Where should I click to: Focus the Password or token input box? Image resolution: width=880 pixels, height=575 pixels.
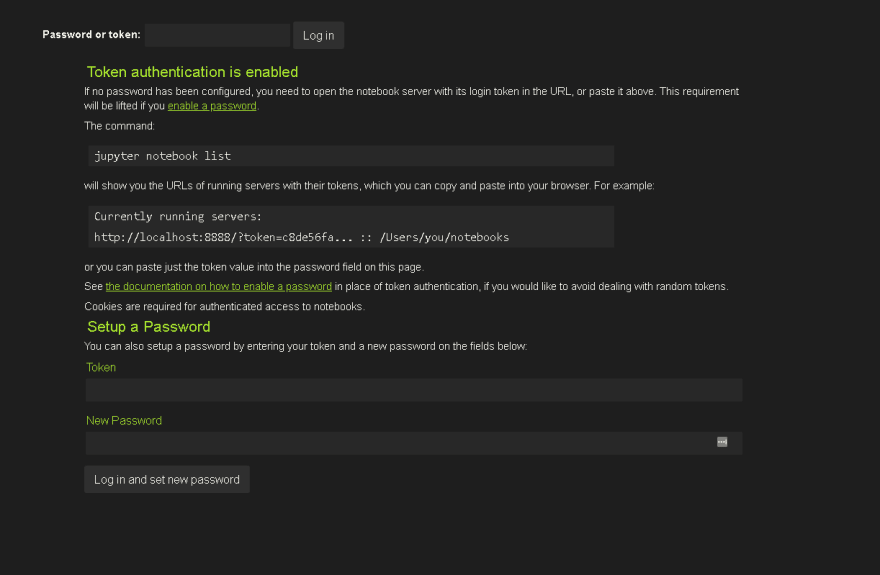[x=217, y=35]
